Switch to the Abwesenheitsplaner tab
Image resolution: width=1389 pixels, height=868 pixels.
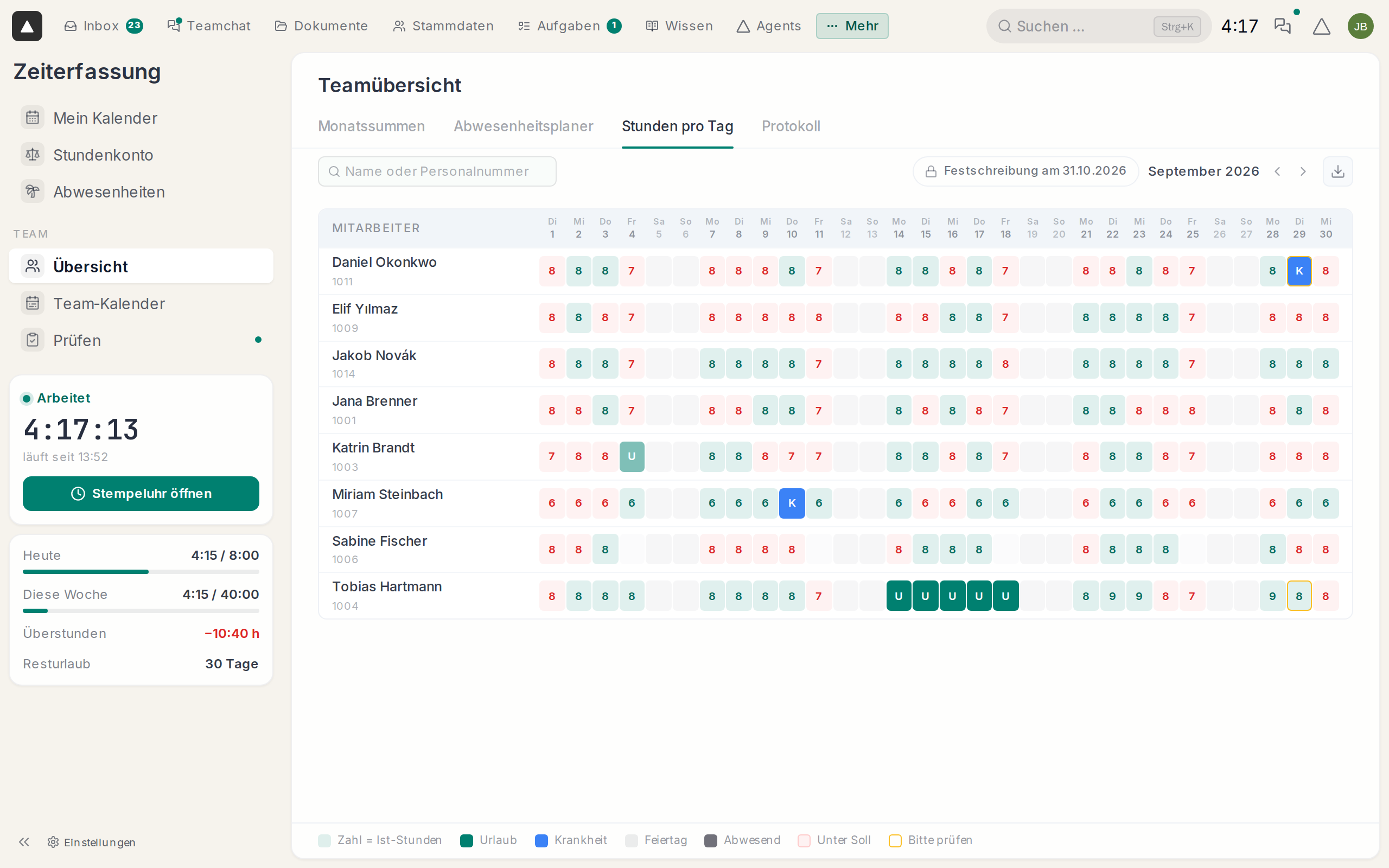pos(524,126)
